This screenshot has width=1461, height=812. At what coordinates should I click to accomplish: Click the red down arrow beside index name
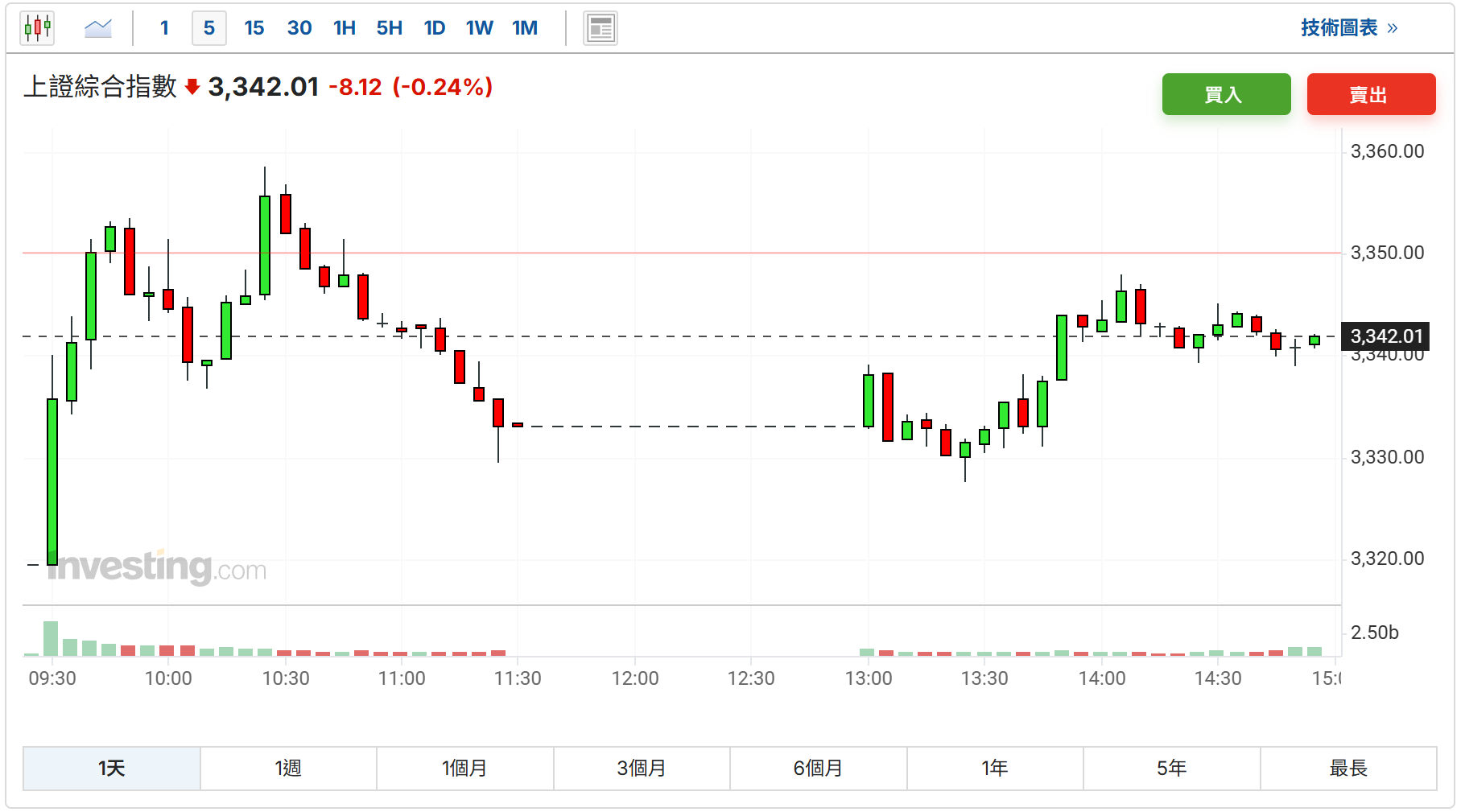pos(192,87)
